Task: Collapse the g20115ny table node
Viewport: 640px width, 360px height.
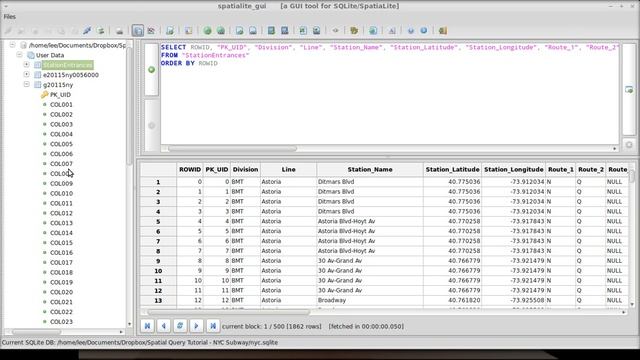Action: (27, 84)
